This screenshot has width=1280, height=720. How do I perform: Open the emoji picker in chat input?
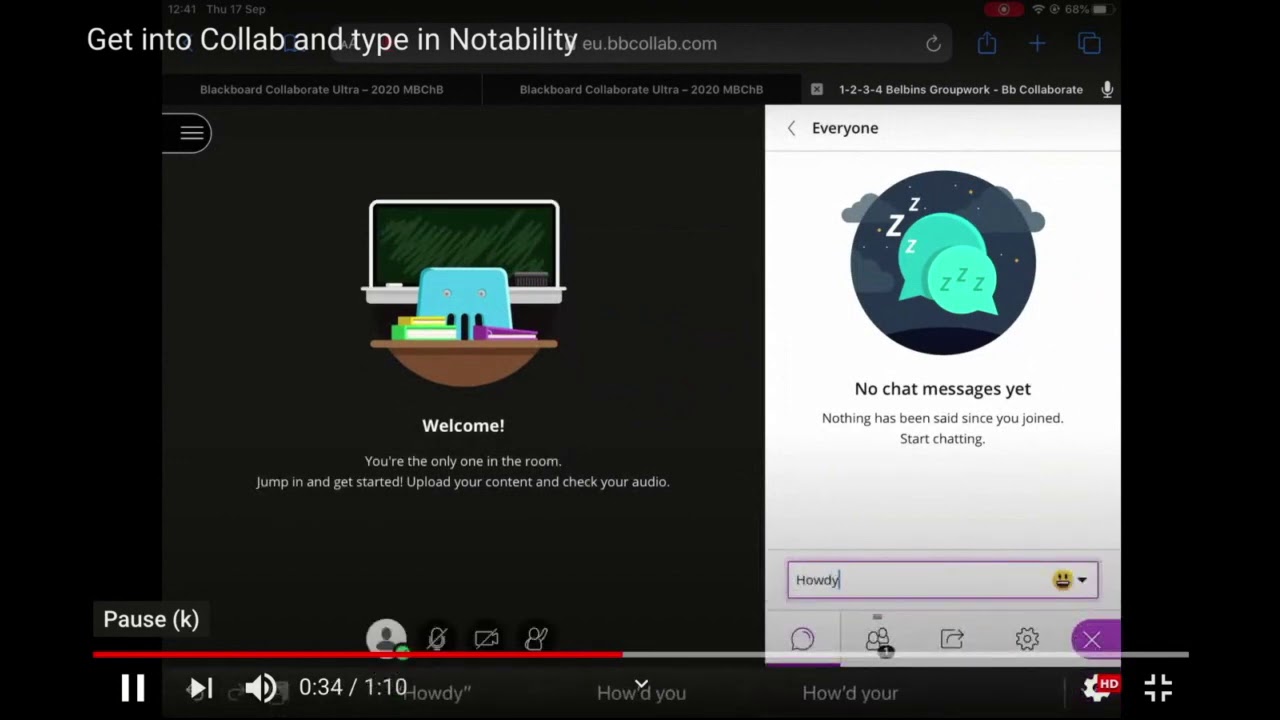1070,580
